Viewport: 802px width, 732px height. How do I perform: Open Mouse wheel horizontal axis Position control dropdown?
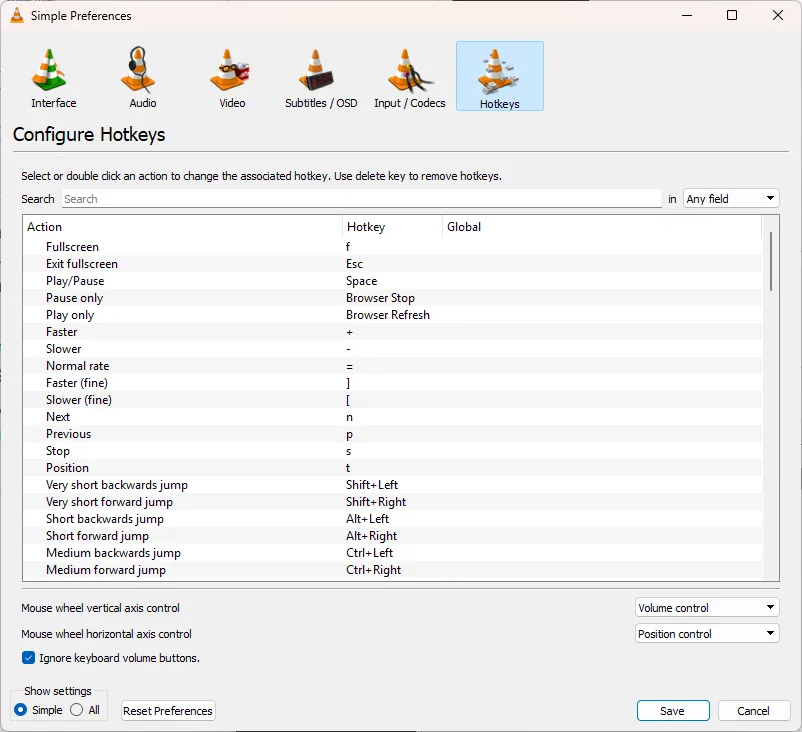pos(707,634)
